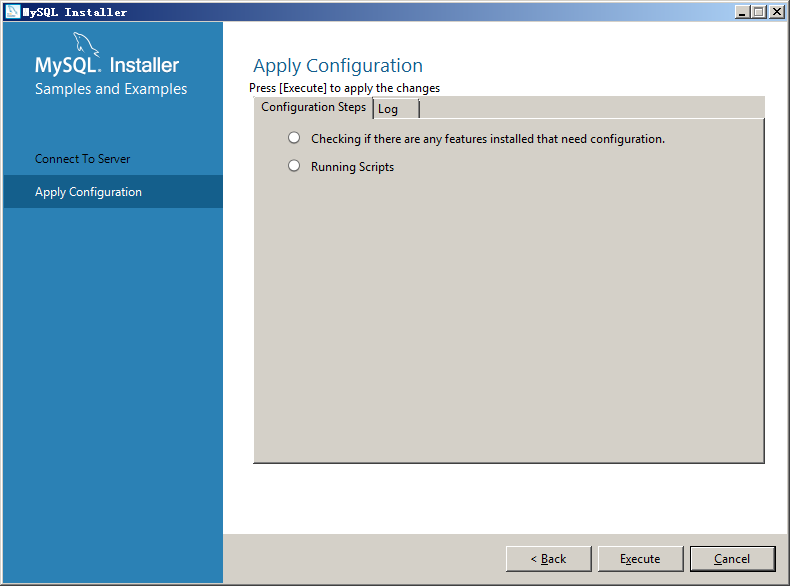Close the MySQL Installer window
Image resolution: width=790 pixels, height=586 pixels.
[776, 12]
